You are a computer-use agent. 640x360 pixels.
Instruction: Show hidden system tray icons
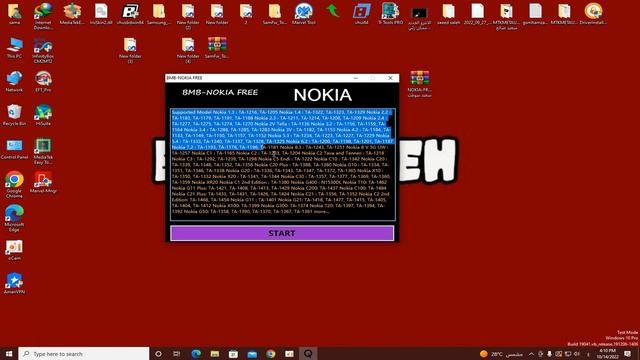click(x=531, y=354)
